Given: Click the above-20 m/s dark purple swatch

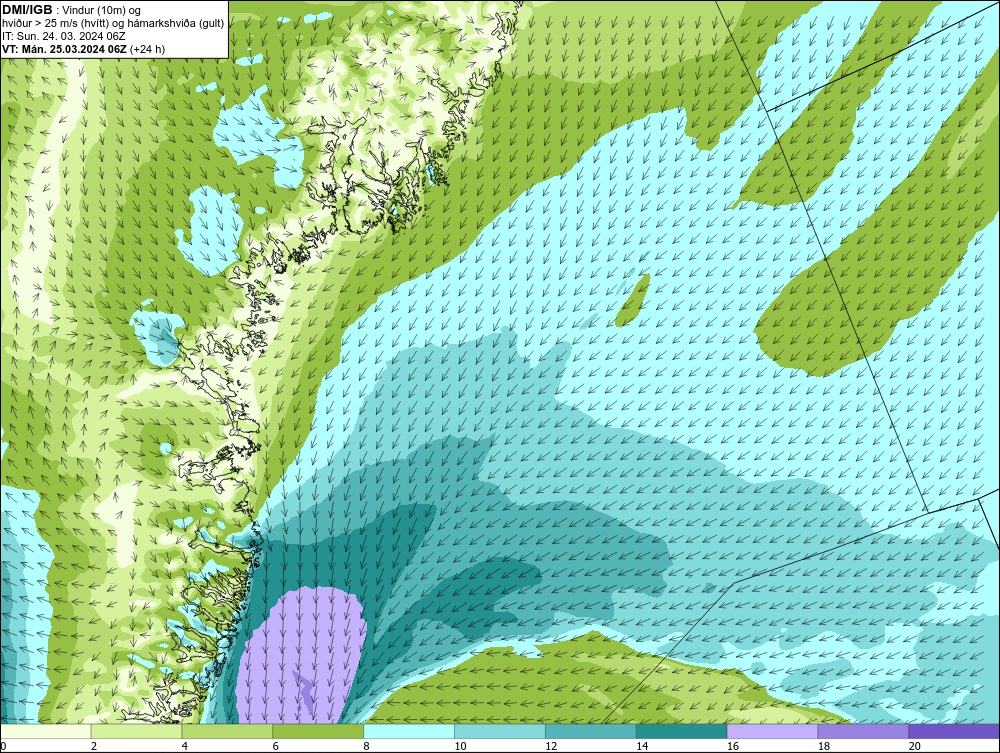Looking at the screenshot, I should [x=954, y=731].
